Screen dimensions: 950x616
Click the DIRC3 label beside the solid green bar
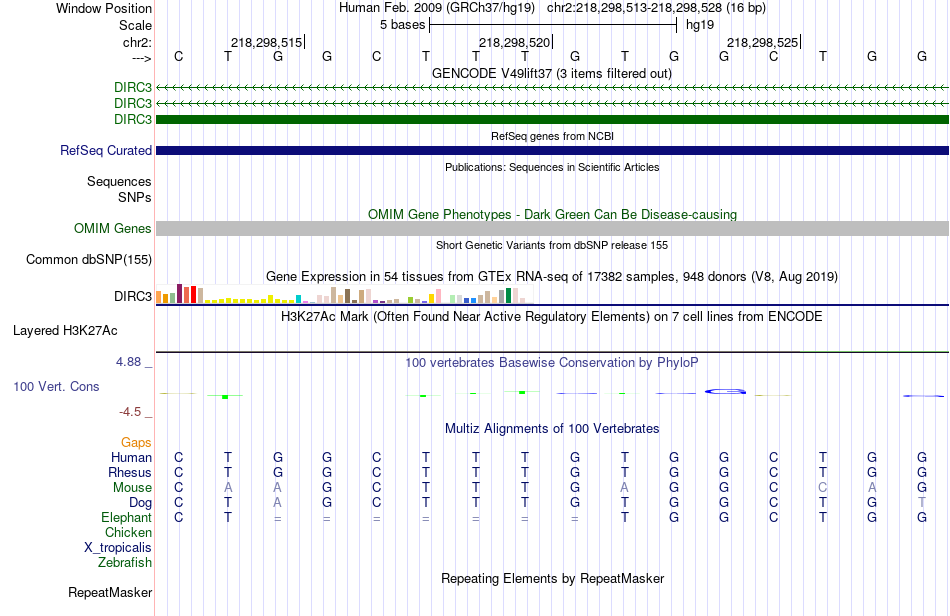click(133, 119)
